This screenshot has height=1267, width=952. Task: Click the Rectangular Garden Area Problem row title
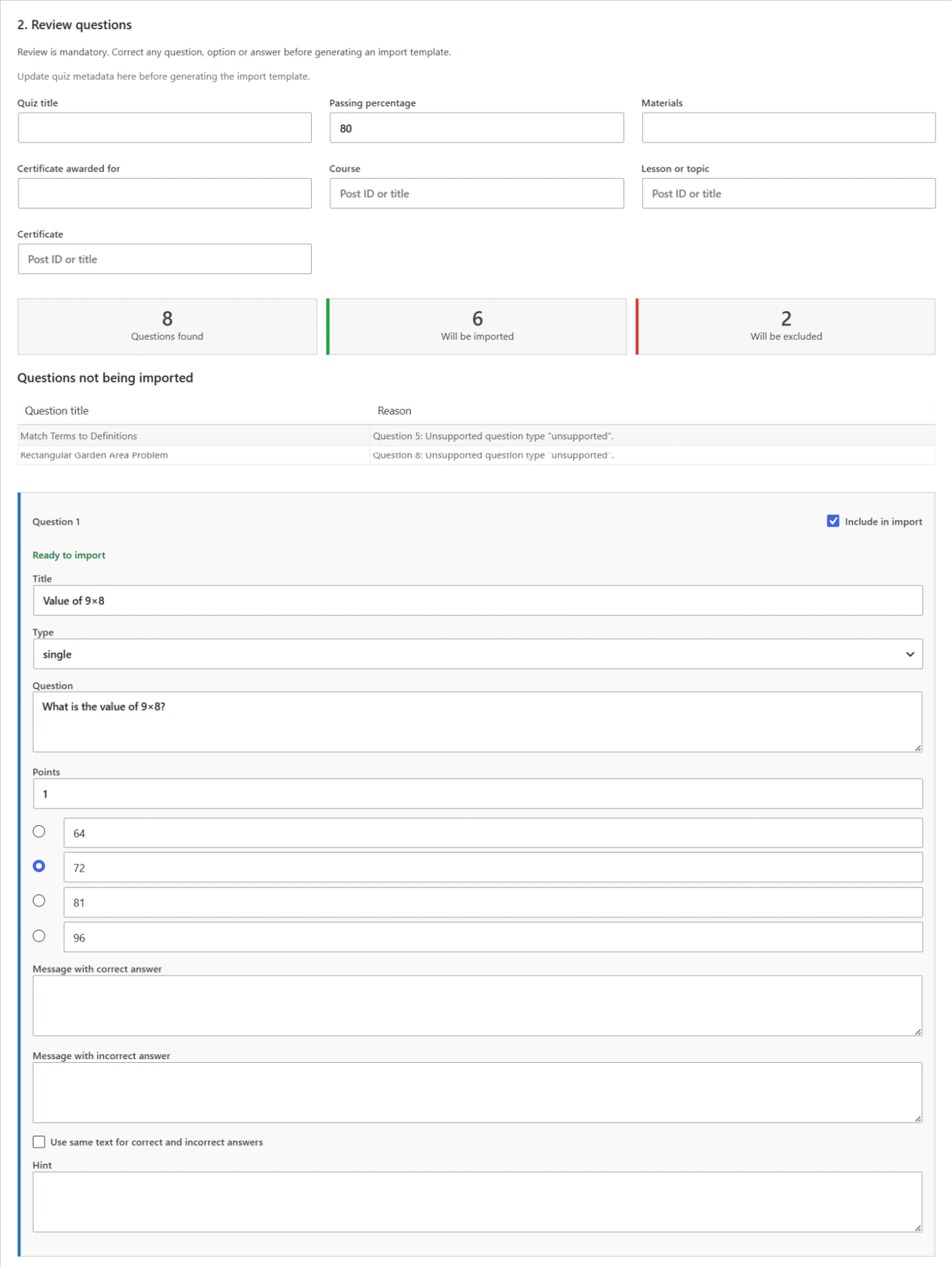pyautogui.click(x=94, y=455)
